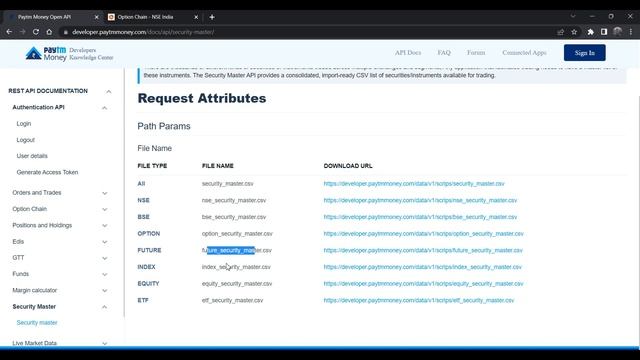Collapse REST API DOCUMENTATION section
Viewport: 640px width, 360px height.
click(x=109, y=91)
